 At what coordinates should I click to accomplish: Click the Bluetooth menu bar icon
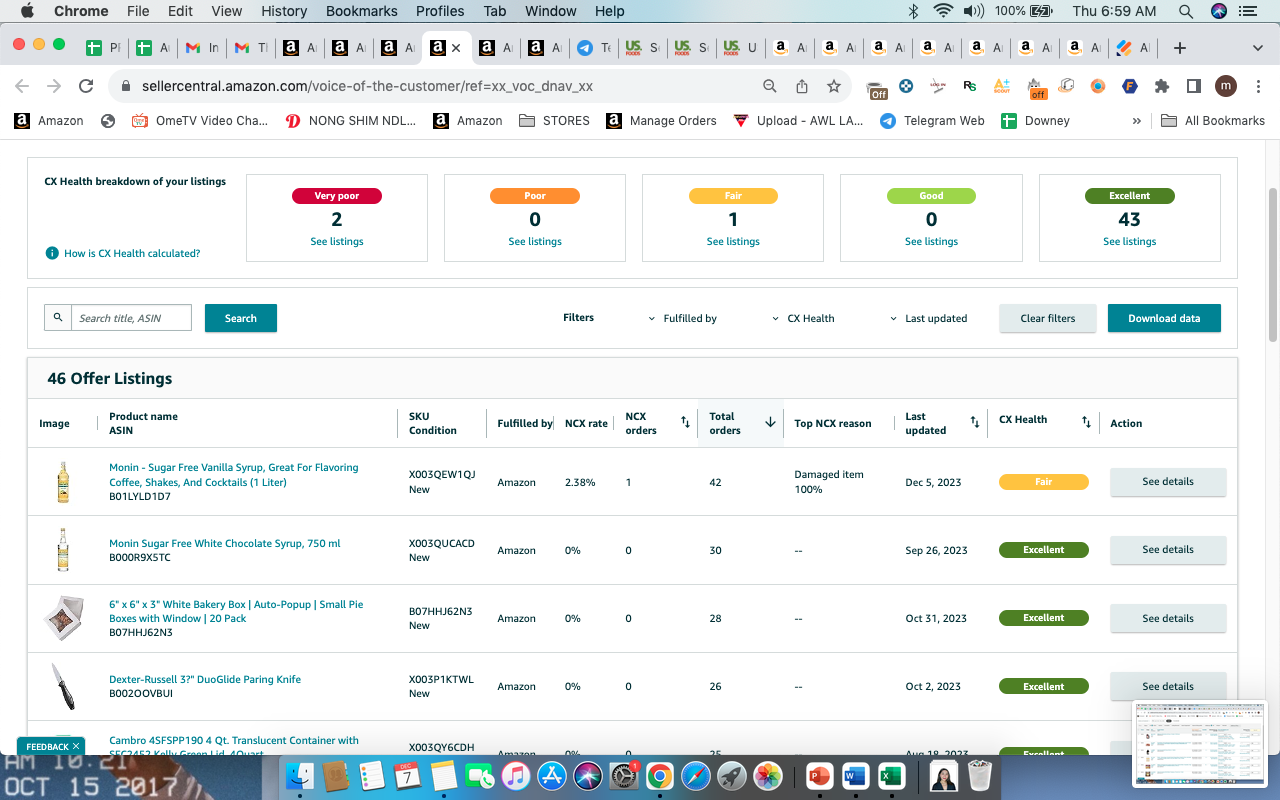(912, 11)
